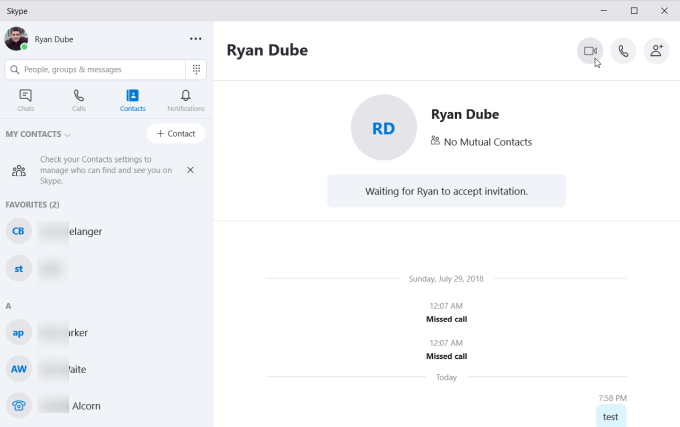Screen dimensions: 680x427
Task: Expand the My Contacts dropdown
Action: 38,134
